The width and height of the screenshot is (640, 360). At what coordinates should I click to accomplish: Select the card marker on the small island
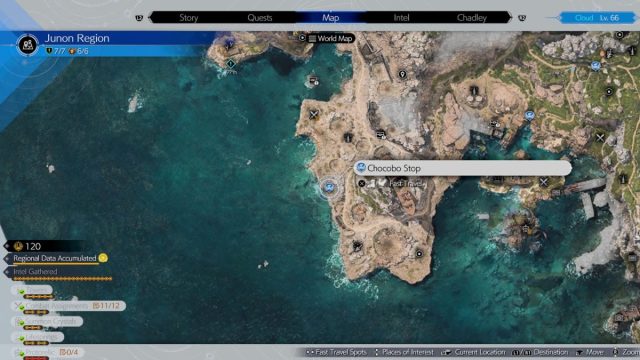[313, 81]
